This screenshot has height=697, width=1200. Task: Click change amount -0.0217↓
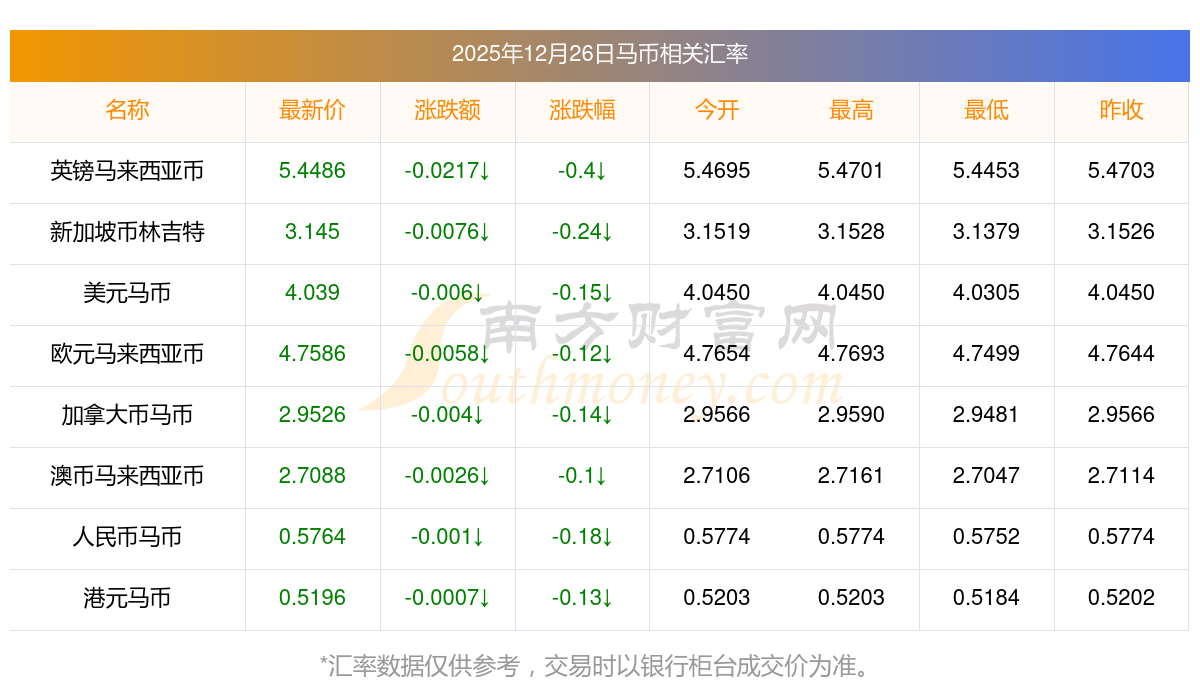(447, 171)
